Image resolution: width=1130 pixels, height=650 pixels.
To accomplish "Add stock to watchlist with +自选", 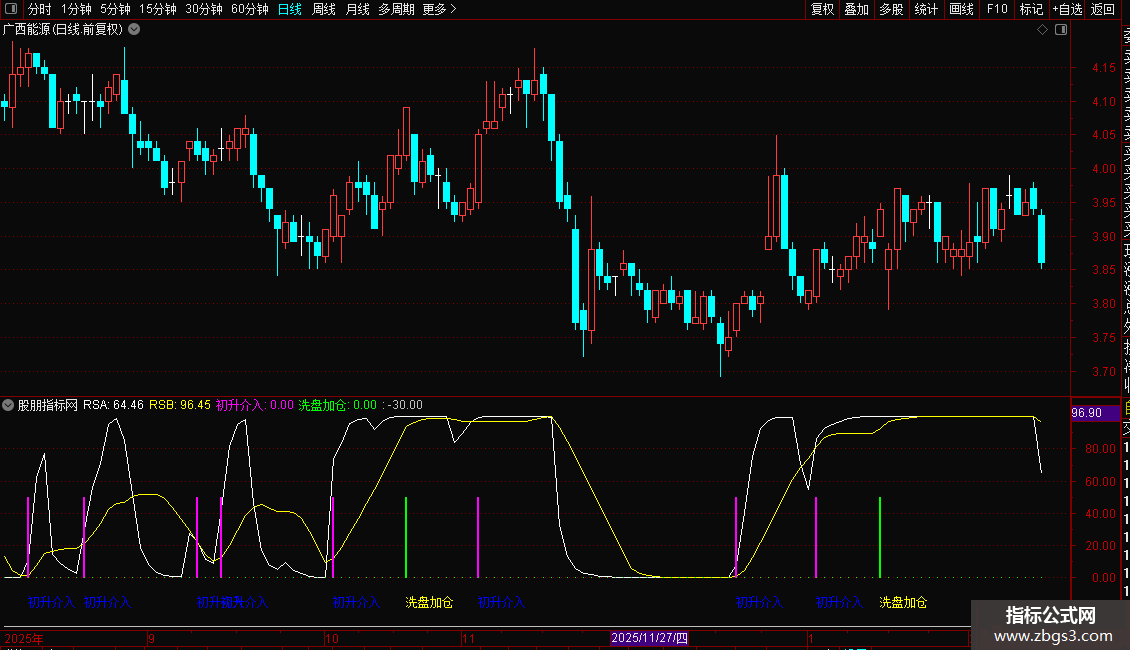I will point(1067,10).
